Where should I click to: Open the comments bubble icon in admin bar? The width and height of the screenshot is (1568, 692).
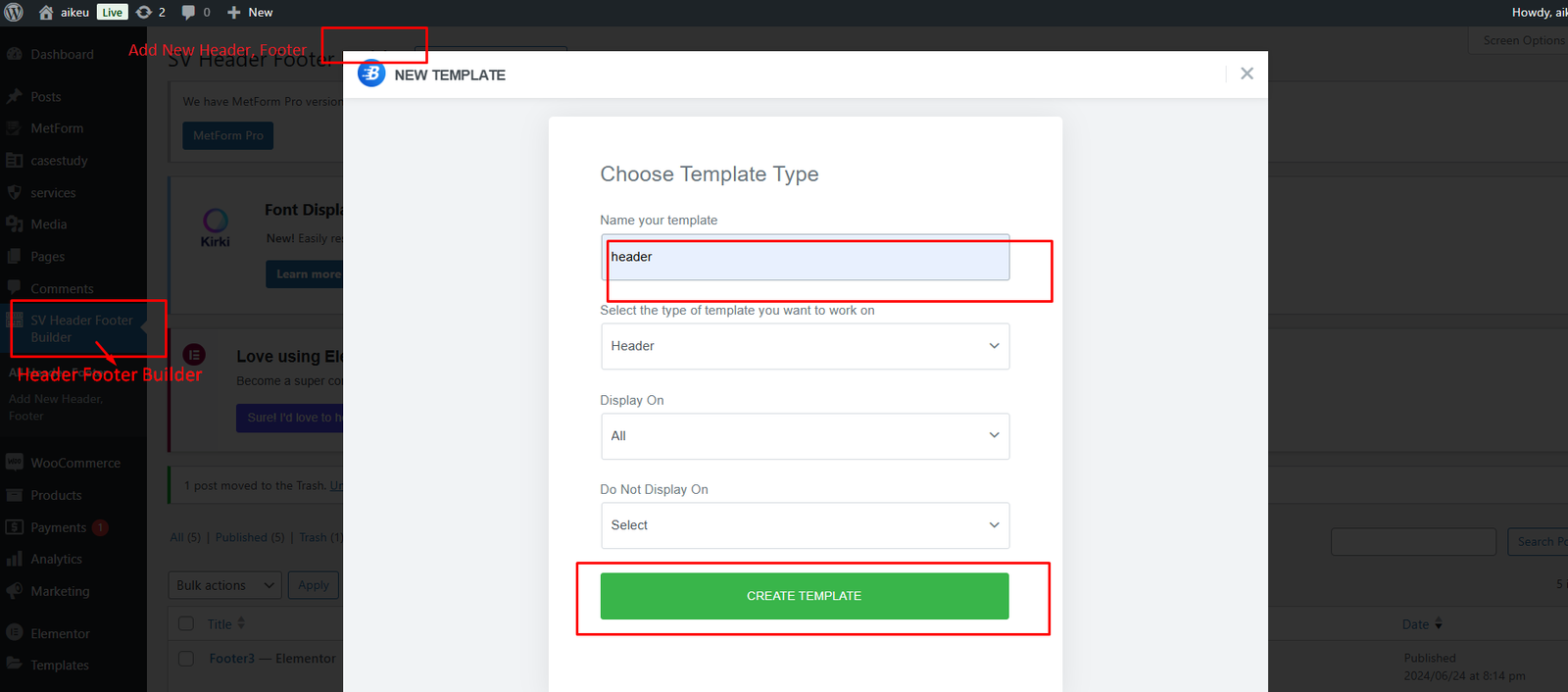188,13
